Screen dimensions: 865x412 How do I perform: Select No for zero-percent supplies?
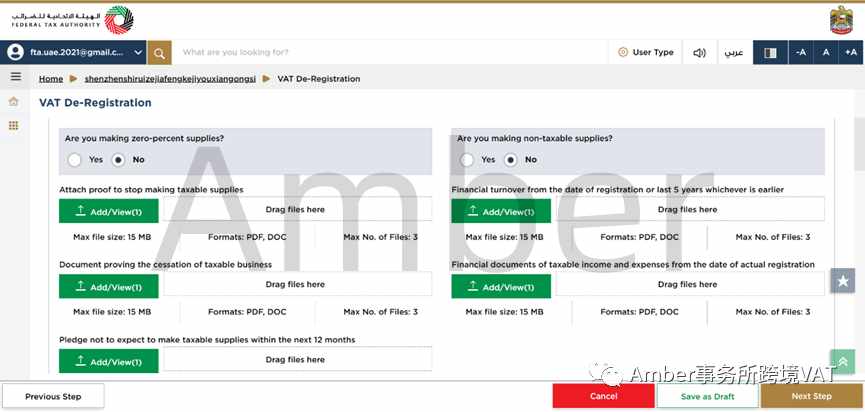tap(118, 160)
